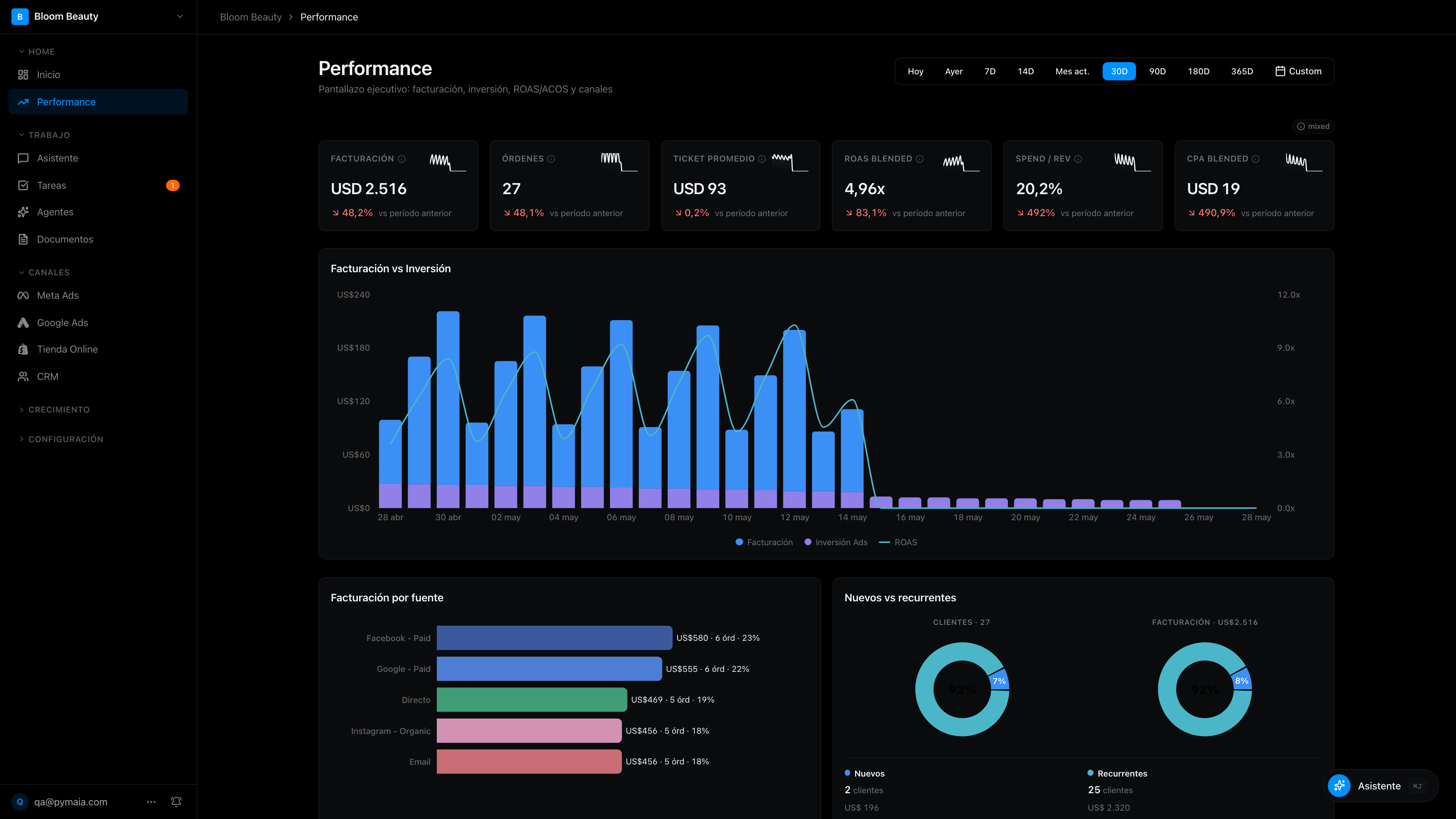Click the green Directo revenue bar

[x=532, y=700]
